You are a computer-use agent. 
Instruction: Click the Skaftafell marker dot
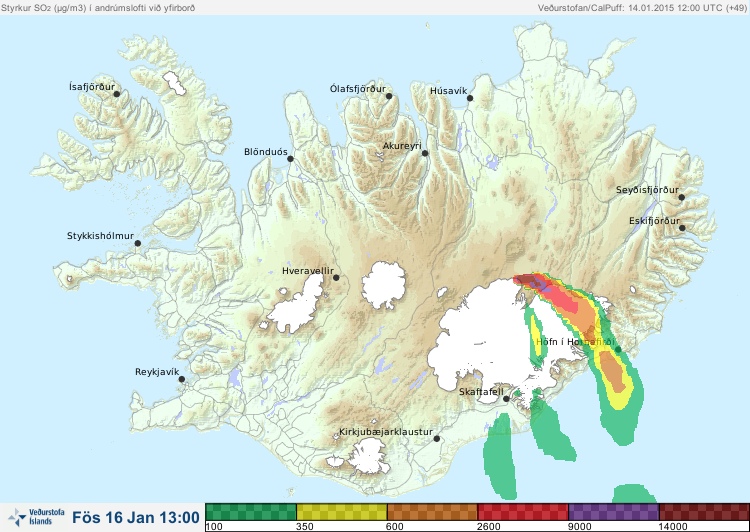pyautogui.click(x=506, y=399)
